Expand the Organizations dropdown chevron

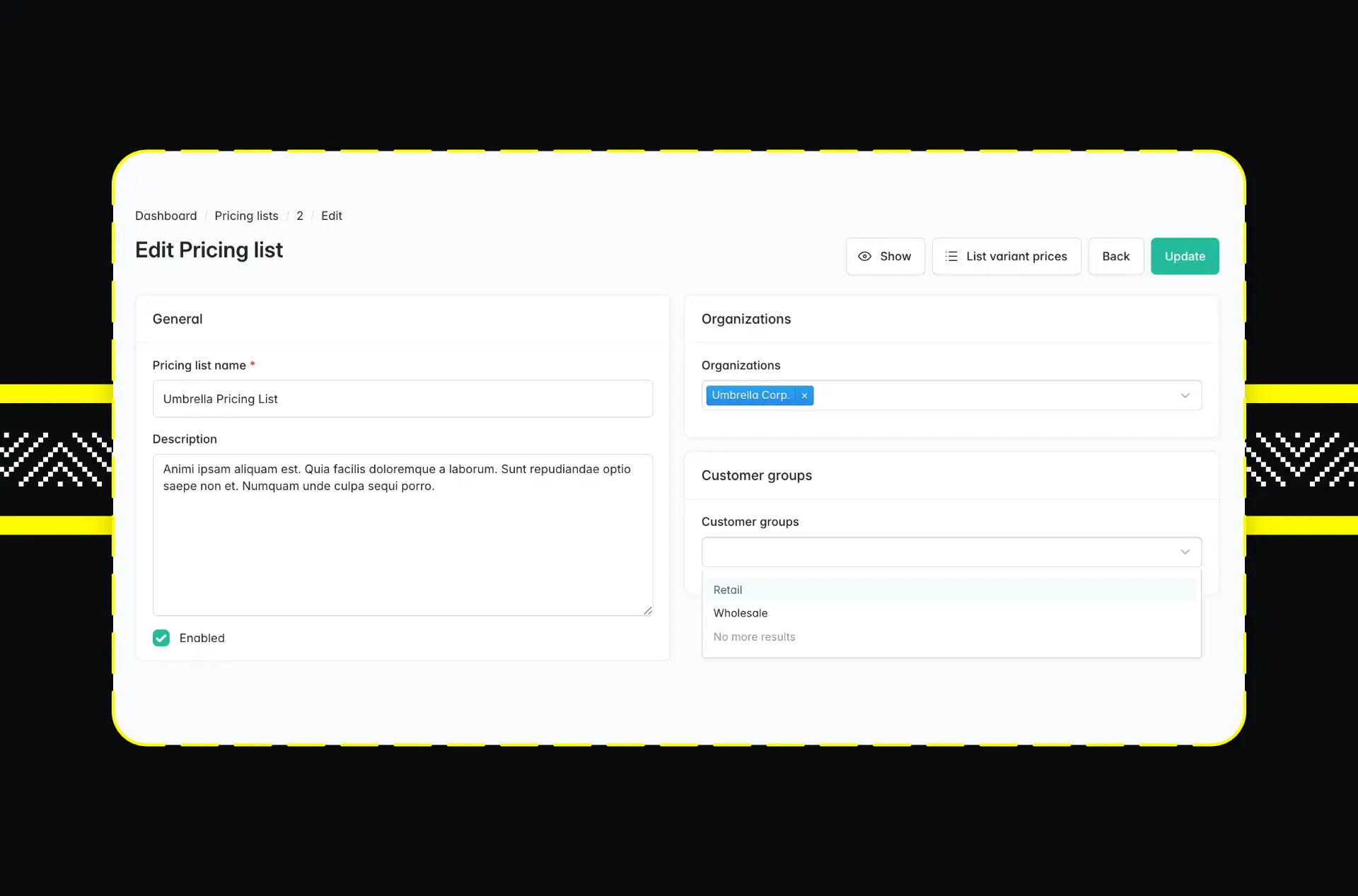(x=1185, y=395)
